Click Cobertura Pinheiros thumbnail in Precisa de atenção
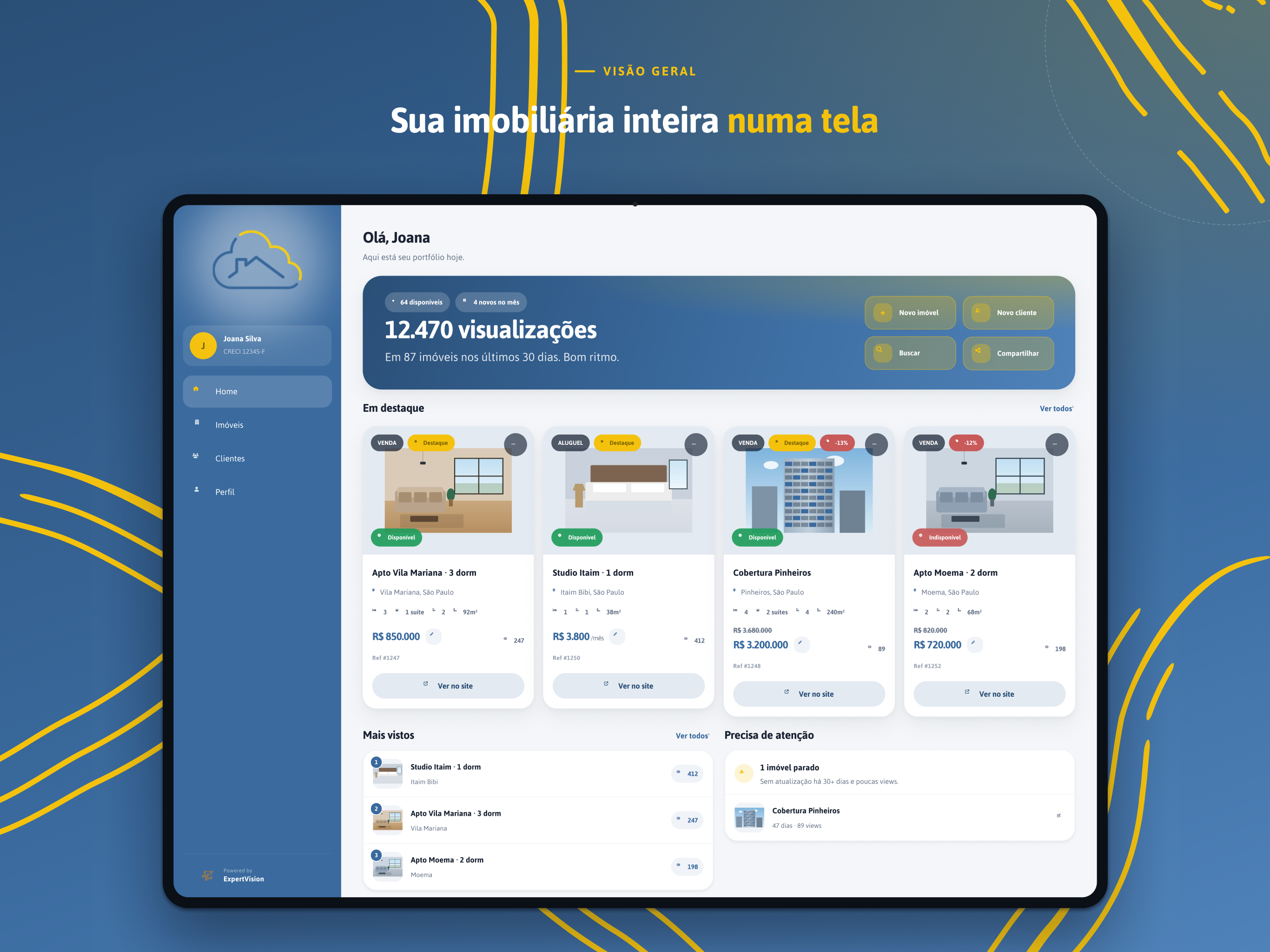 (x=749, y=818)
